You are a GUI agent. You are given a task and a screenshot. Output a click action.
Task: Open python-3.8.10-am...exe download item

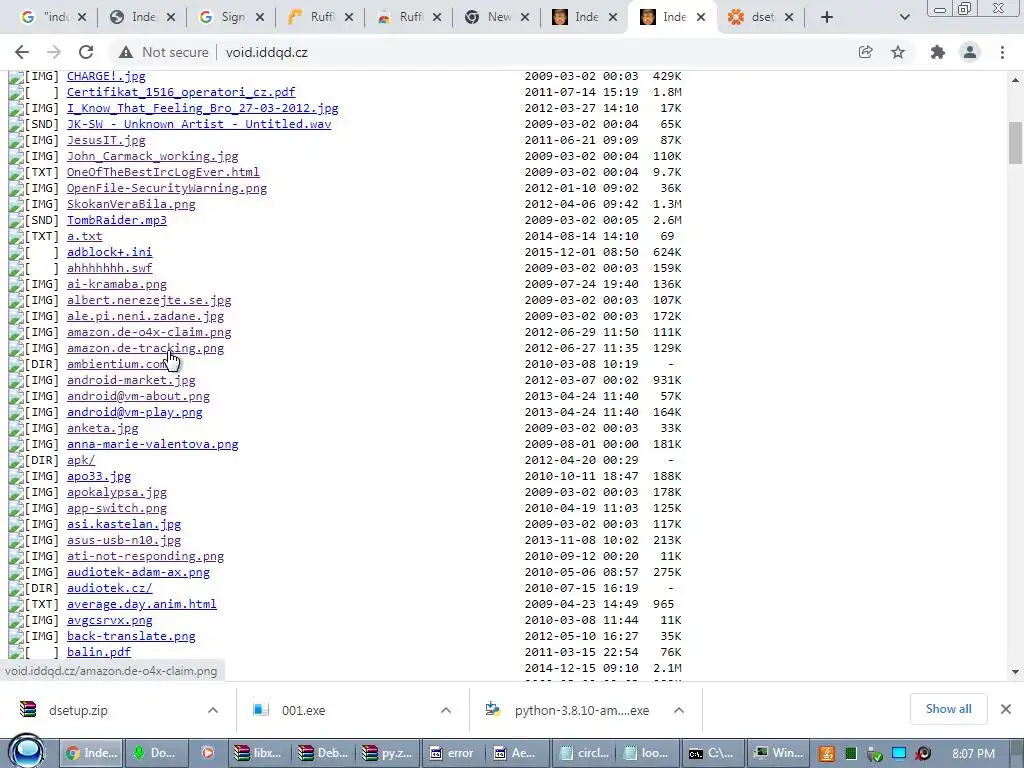pos(581,710)
